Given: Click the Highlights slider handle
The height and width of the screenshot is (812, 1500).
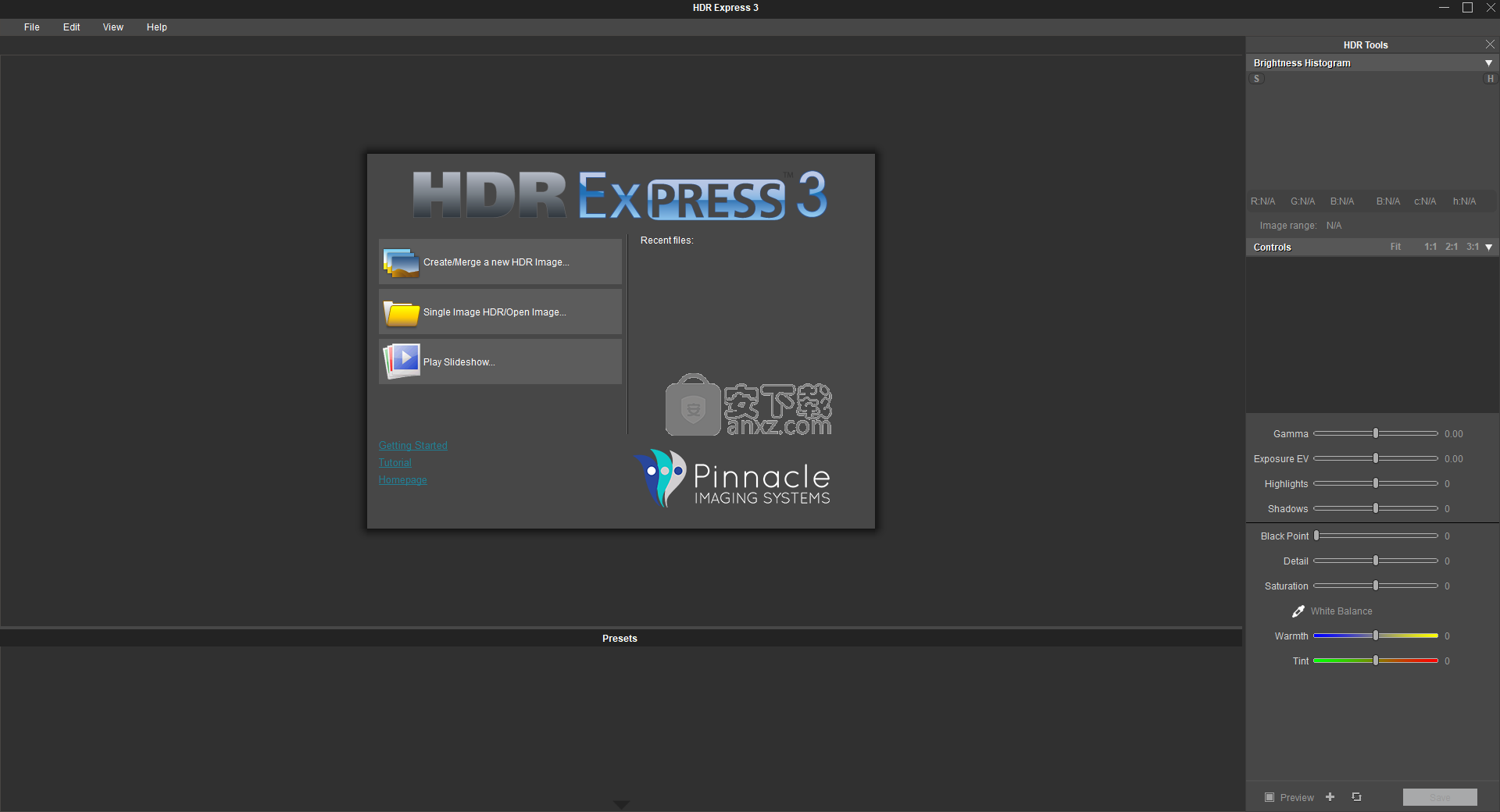Looking at the screenshot, I should tap(1376, 483).
